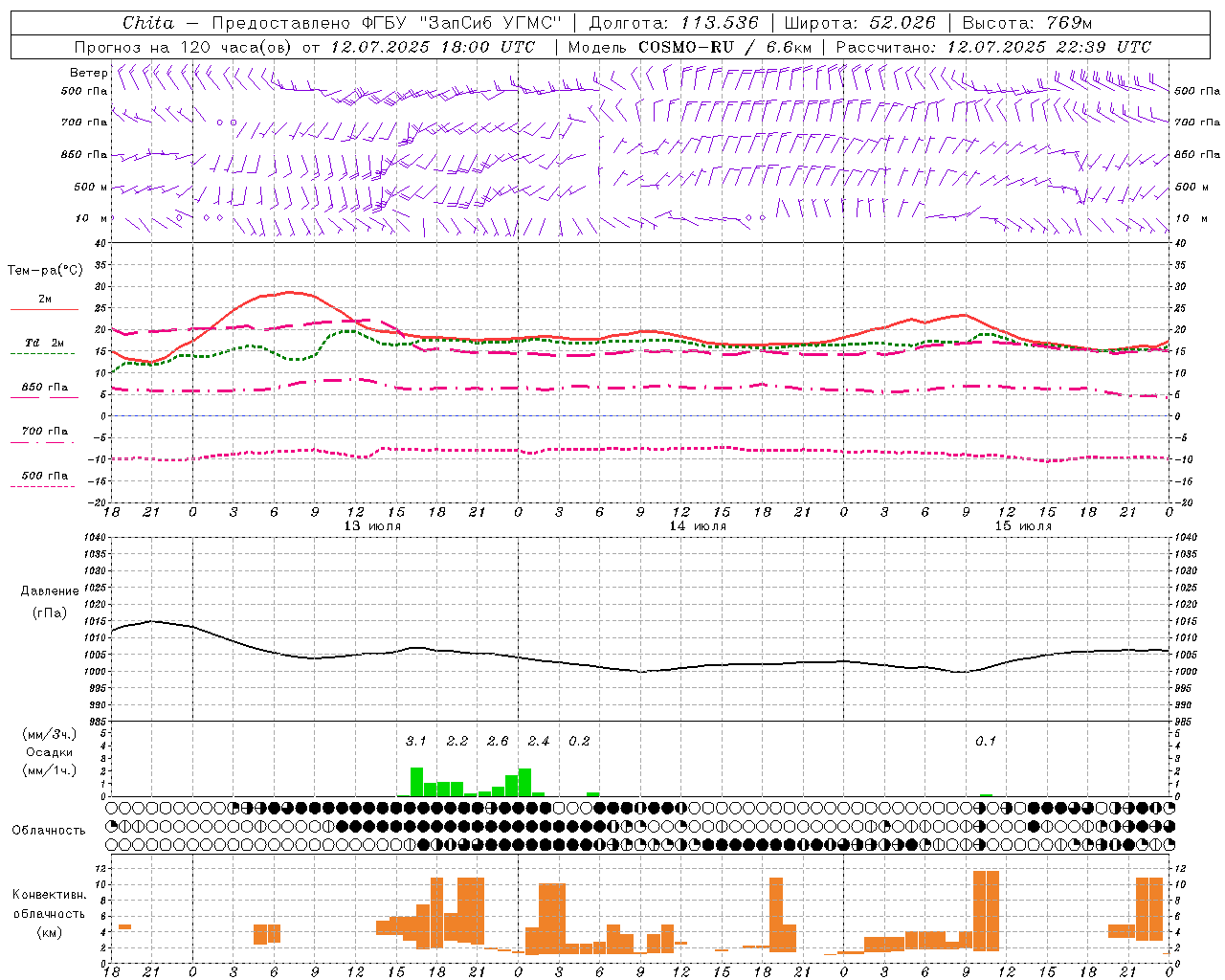Click "Прогноз на 120 часа(ов)" text

click(184, 47)
